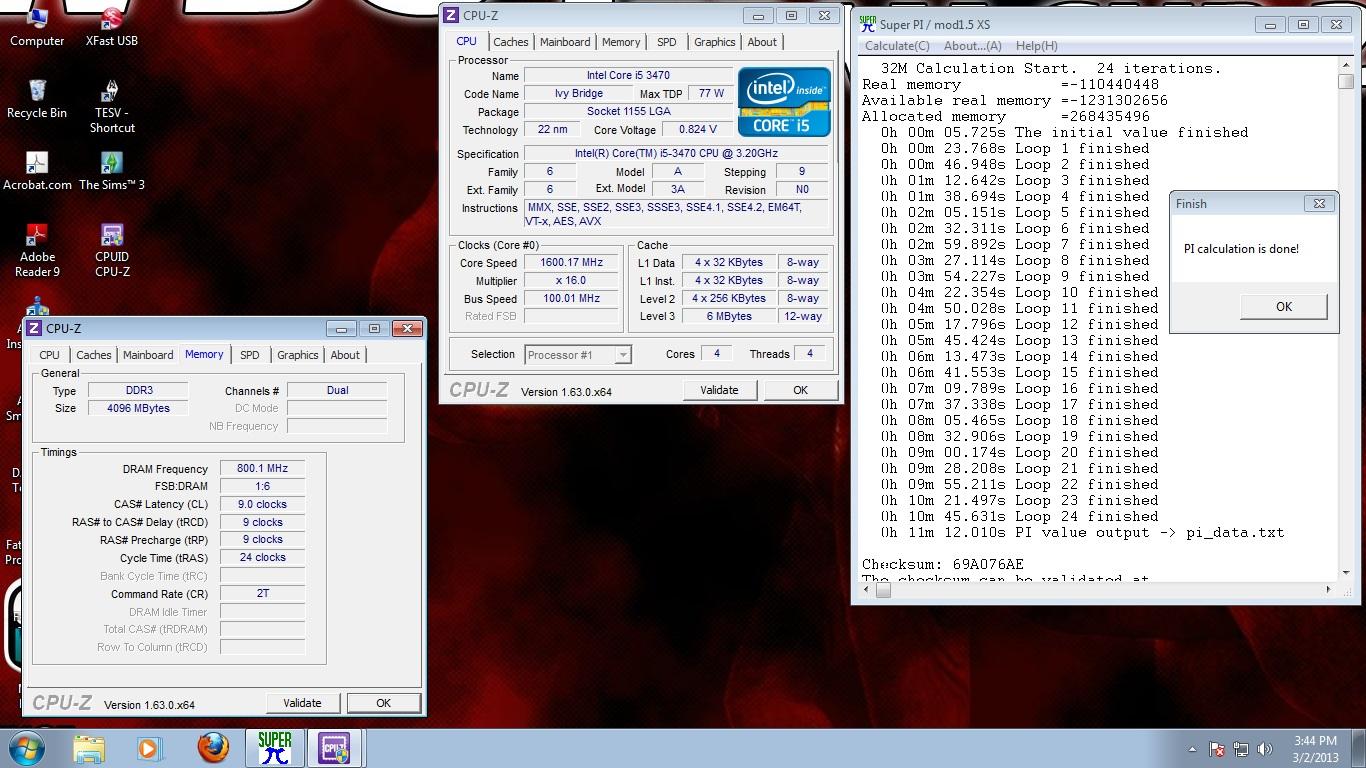
Task: Click the DRAM Frequency 800.1 MHz field
Action: point(262,468)
